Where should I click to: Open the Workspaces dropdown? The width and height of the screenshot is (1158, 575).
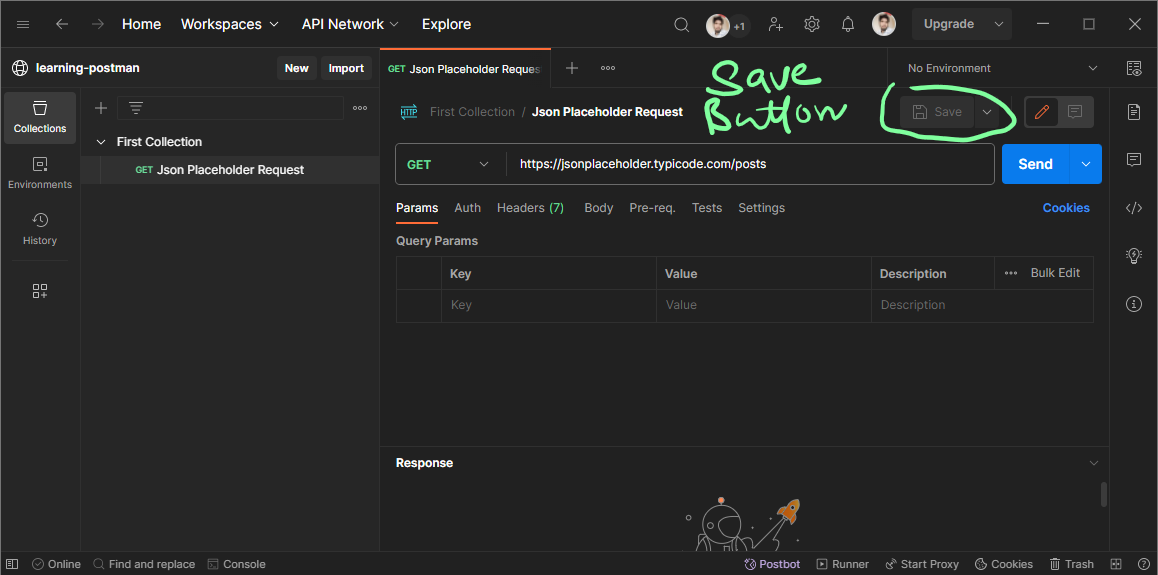[x=230, y=24]
